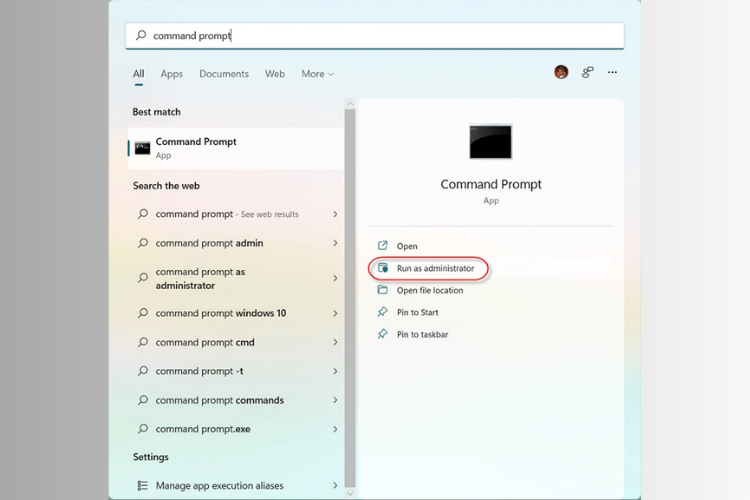This screenshot has width=750, height=500.
Task: Expand 'command prompt commands' chevron arrow
Action: (x=335, y=400)
